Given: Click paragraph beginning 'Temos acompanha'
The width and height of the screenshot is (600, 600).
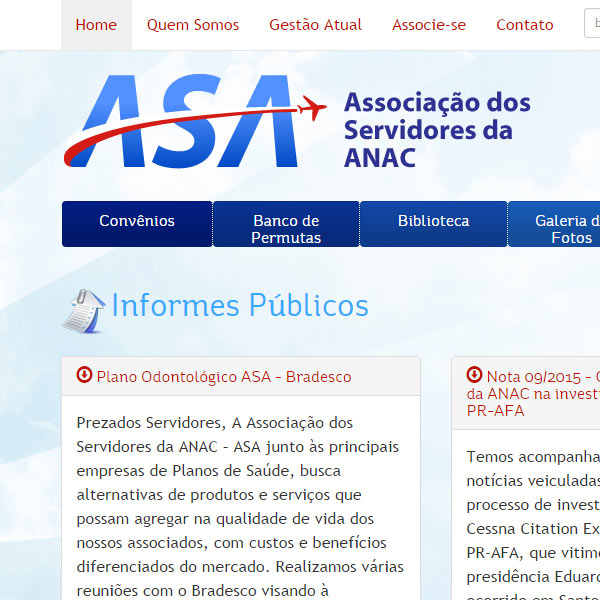Looking at the screenshot, I should 533,528.
